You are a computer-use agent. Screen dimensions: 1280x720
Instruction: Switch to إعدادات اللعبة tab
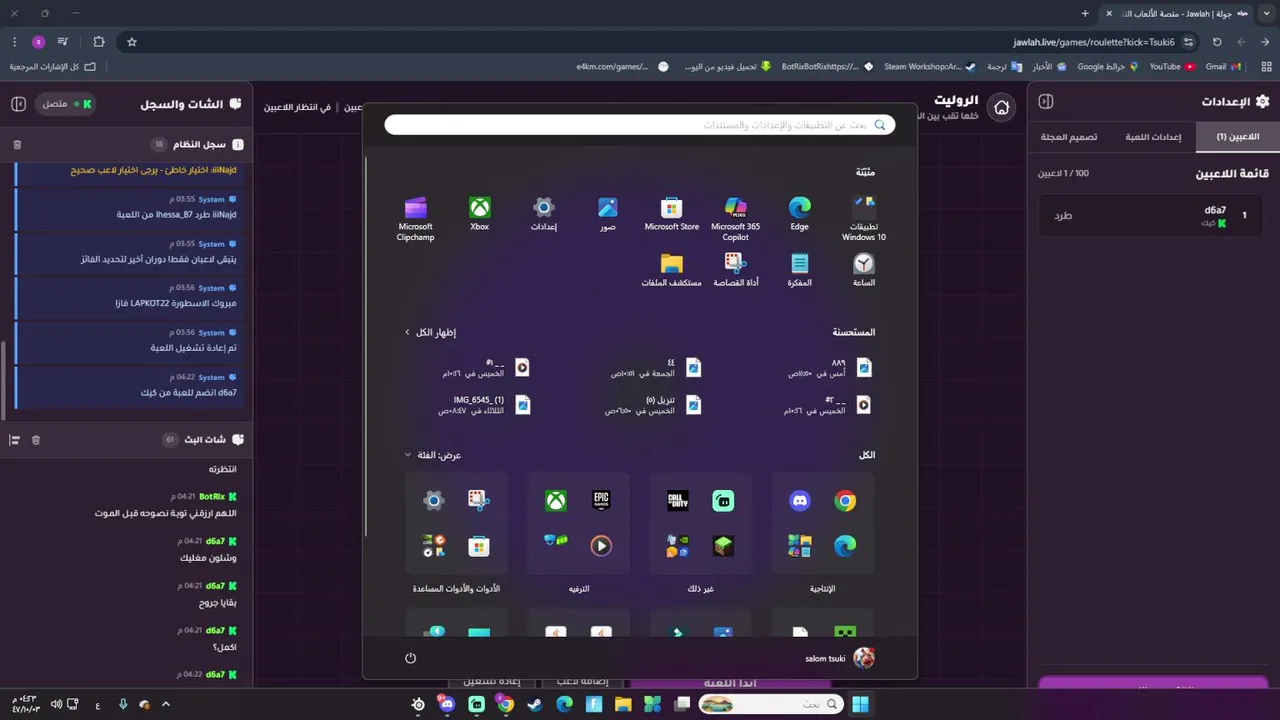pyautogui.click(x=1153, y=137)
